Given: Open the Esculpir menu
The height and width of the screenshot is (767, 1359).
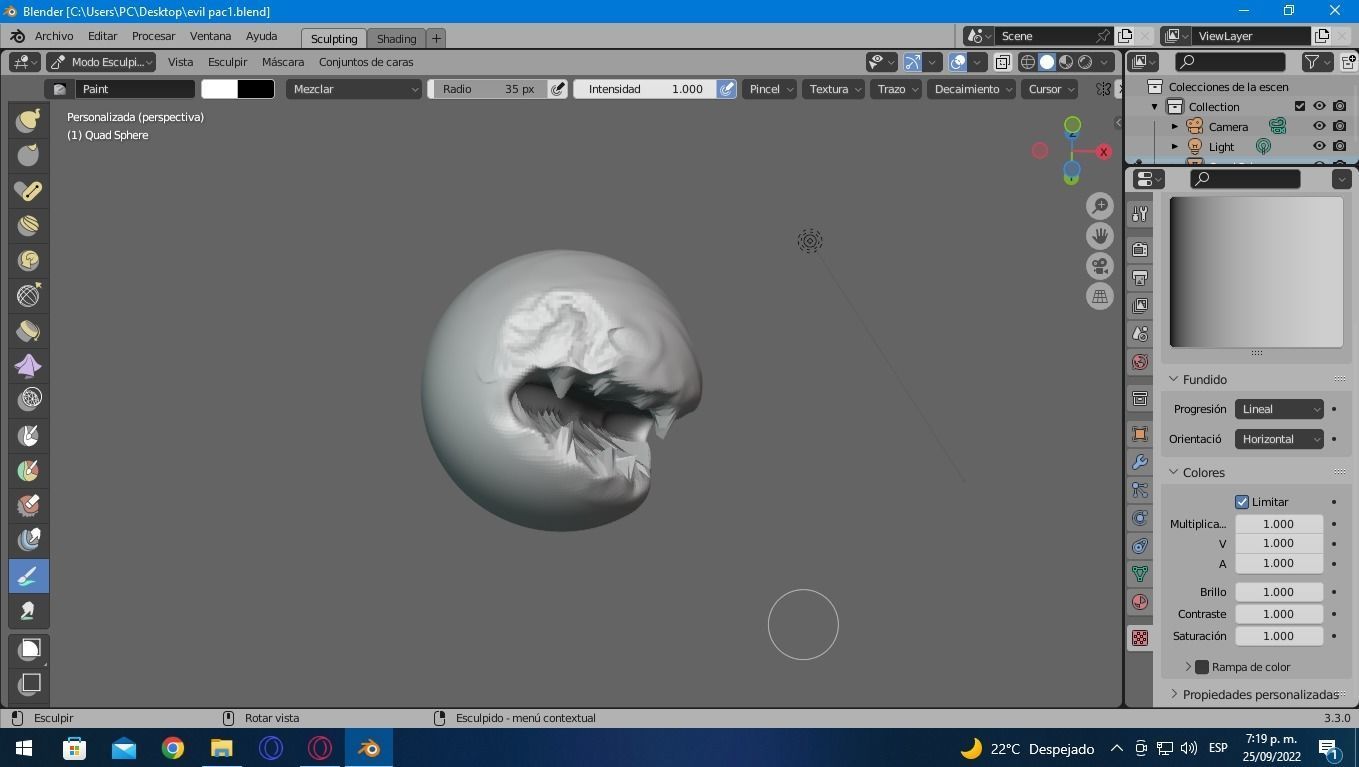Looking at the screenshot, I should point(227,62).
